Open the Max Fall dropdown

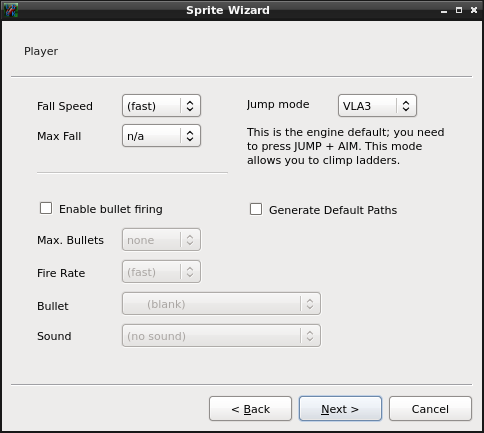pyautogui.click(x=161, y=136)
